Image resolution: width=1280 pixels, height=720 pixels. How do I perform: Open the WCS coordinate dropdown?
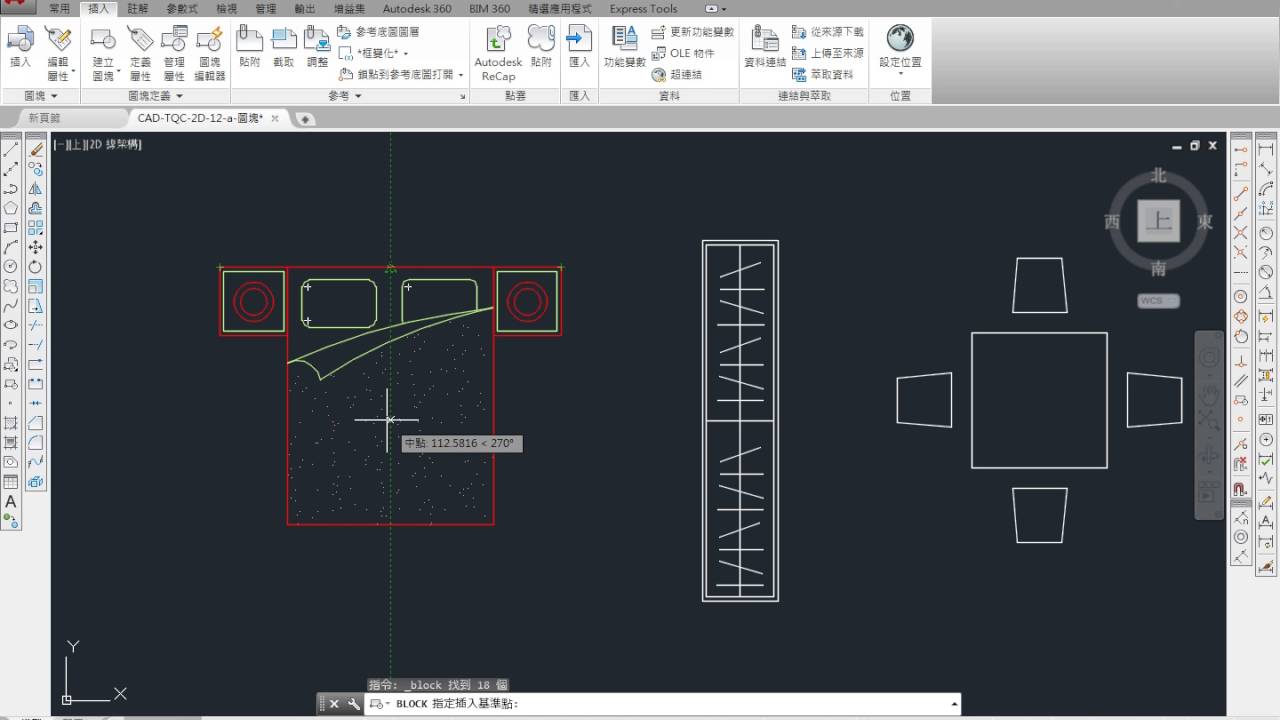click(x=1158, y=300)
